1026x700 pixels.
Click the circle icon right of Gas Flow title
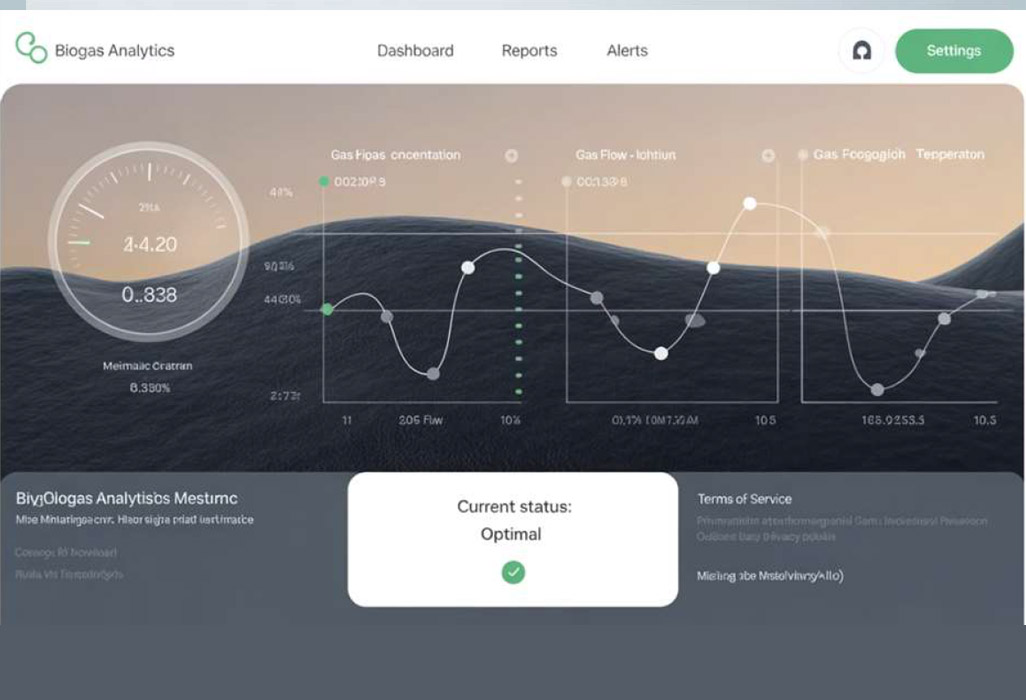click(x=768, y=156)
